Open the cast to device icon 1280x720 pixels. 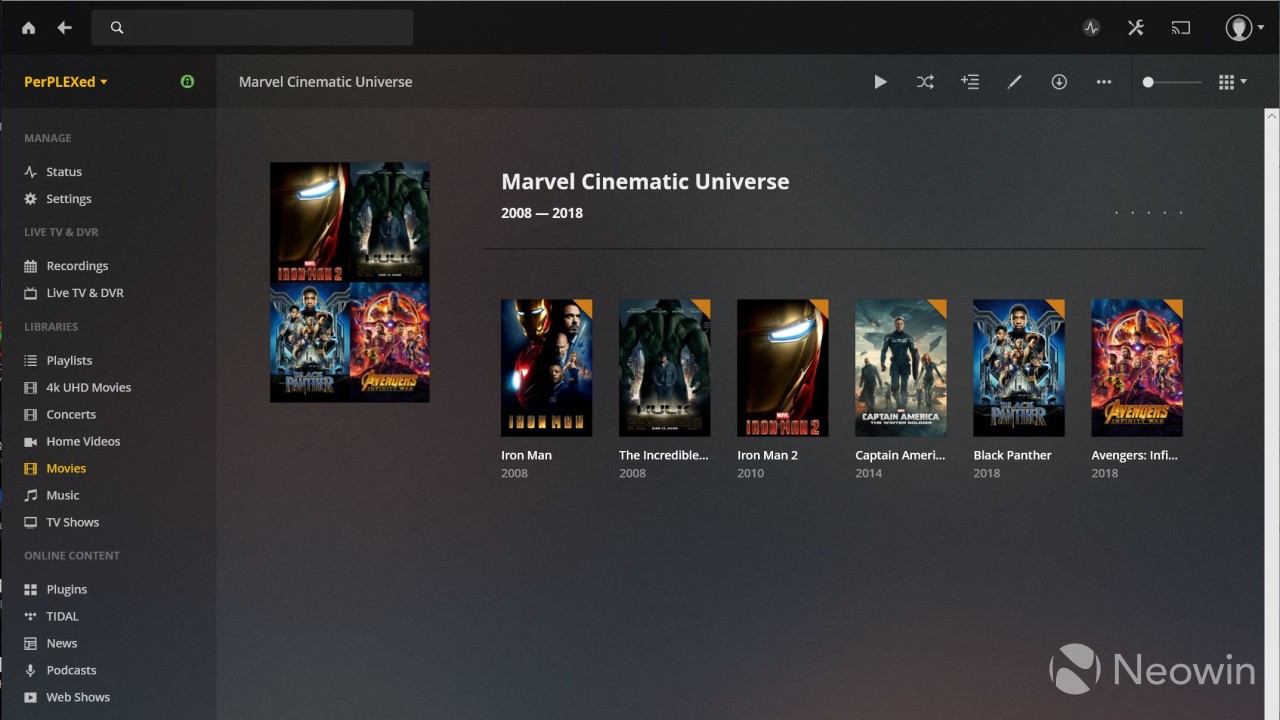click(x=1181, y=28)
